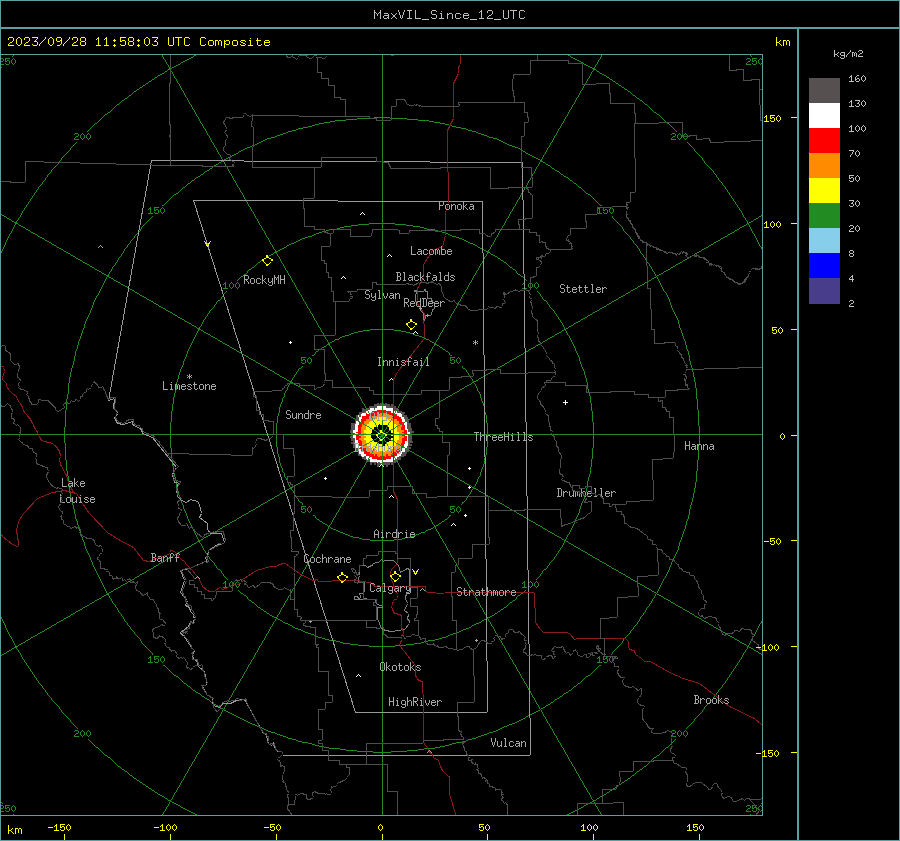Viewport: 900px width, 841px height.
Task: Click the Hanna city label
Action: [699, 446]
